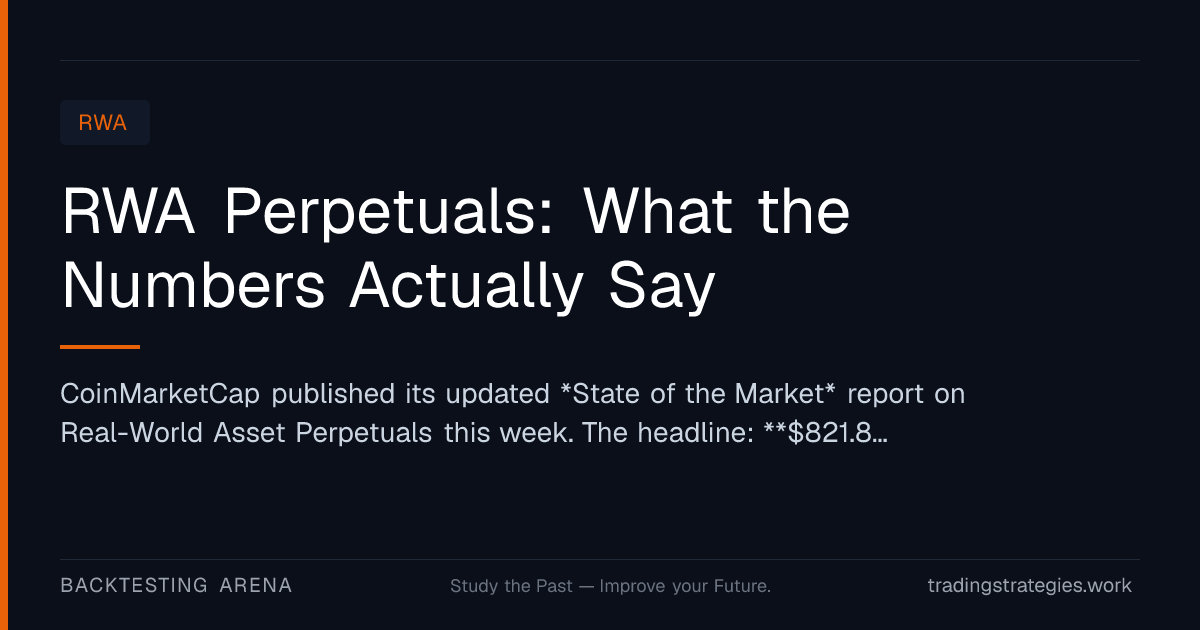Image resolution: width=1200 pixels, height=630 pixels.
Task: Open the headline 'RWA Perpetuals: What the Numbers Actually Say'
Action: point(456,249)
